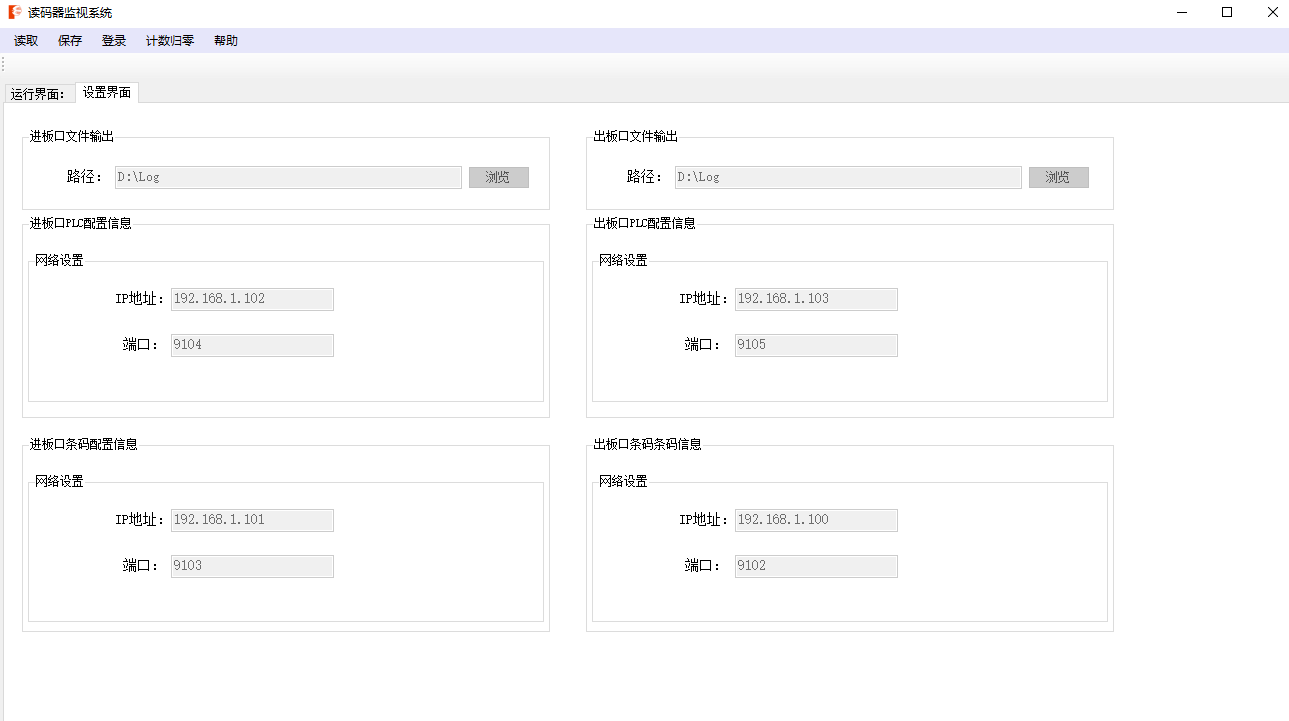Switch to the 运行界面 tab

click(x=38, y=94)
